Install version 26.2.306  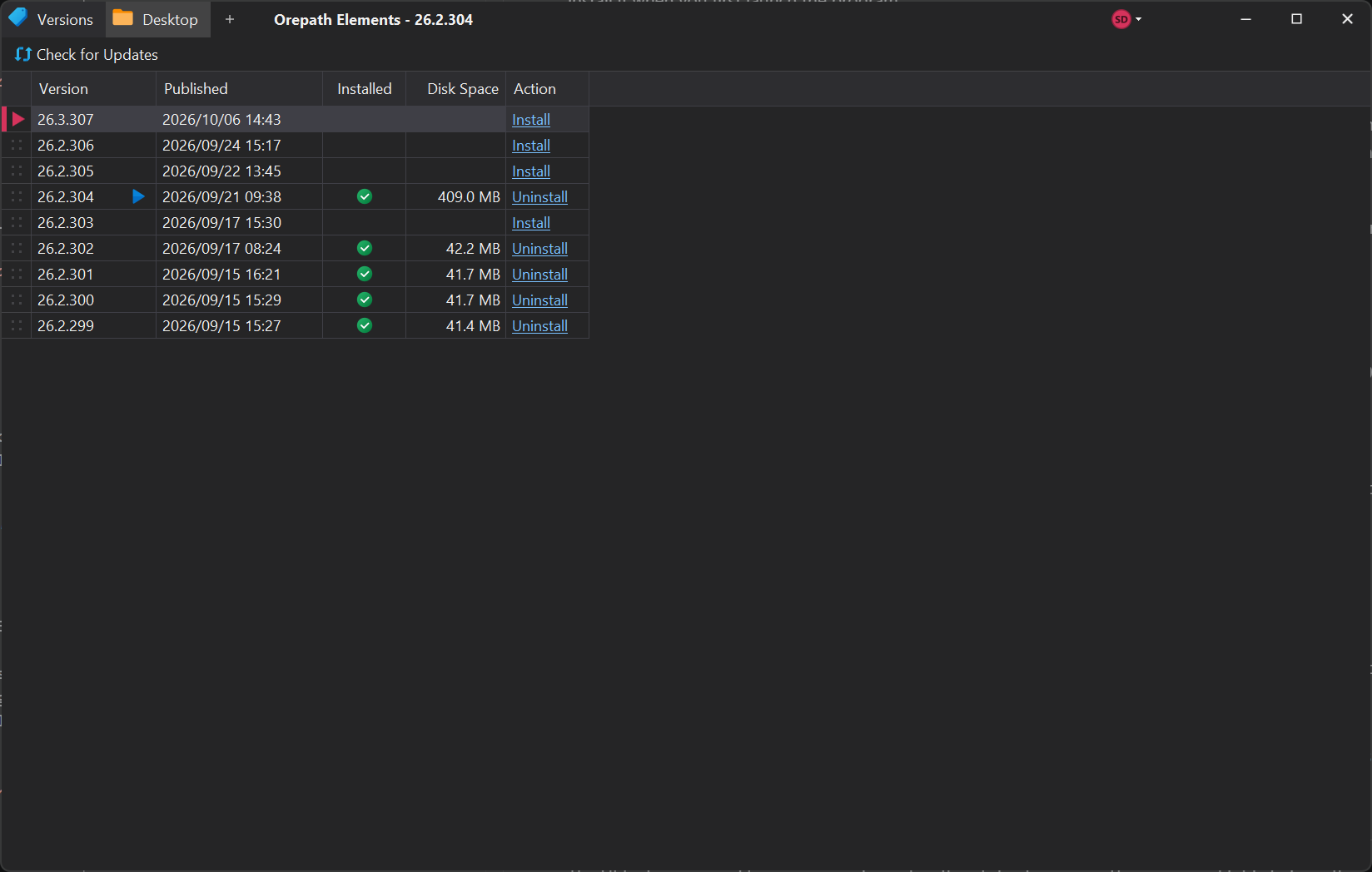(531, 145)
